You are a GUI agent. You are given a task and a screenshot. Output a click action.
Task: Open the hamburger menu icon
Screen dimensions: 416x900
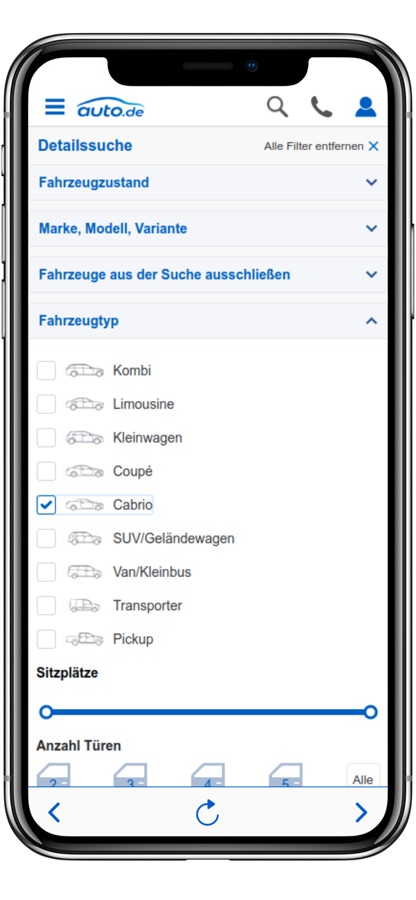[55, 107]
